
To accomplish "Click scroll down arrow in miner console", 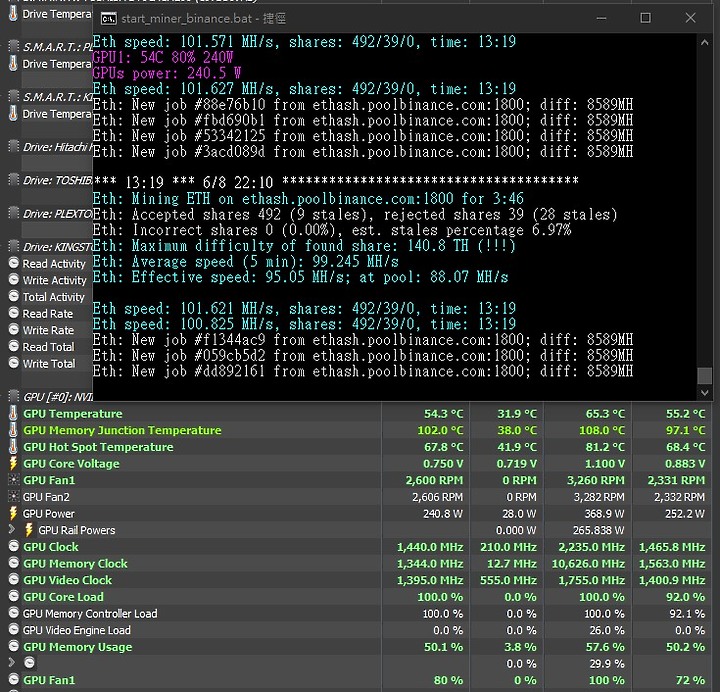I will coord(704,393).
